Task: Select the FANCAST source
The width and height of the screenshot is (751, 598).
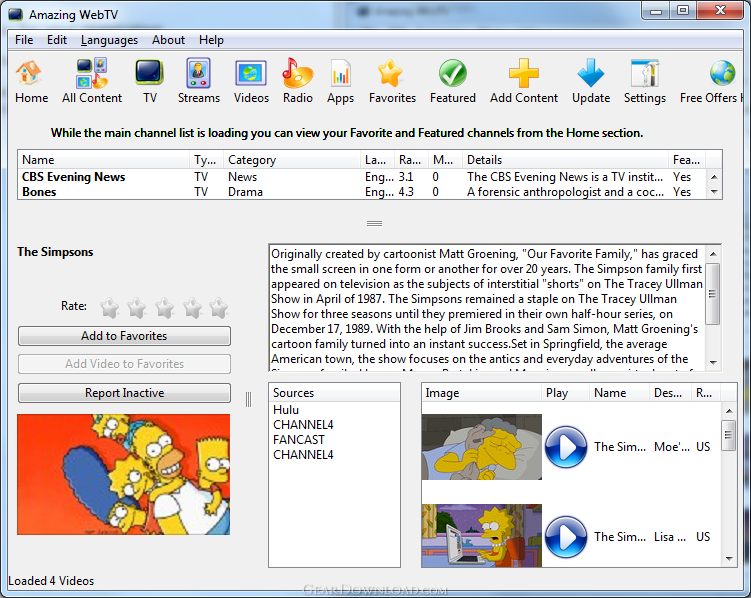Action: pos(298,440)
